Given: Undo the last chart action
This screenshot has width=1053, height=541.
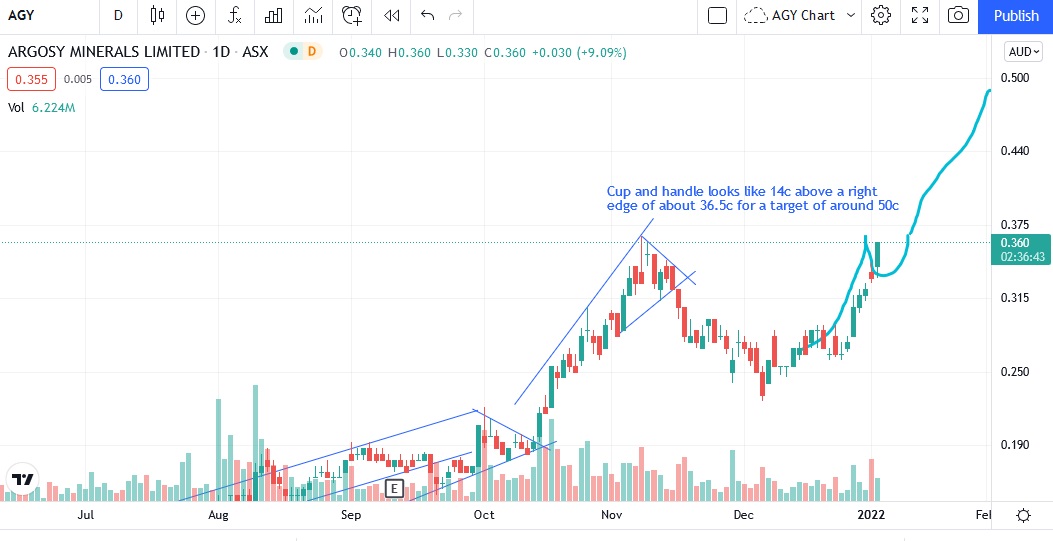Looking at the screenshot, I should pos(427,15).
